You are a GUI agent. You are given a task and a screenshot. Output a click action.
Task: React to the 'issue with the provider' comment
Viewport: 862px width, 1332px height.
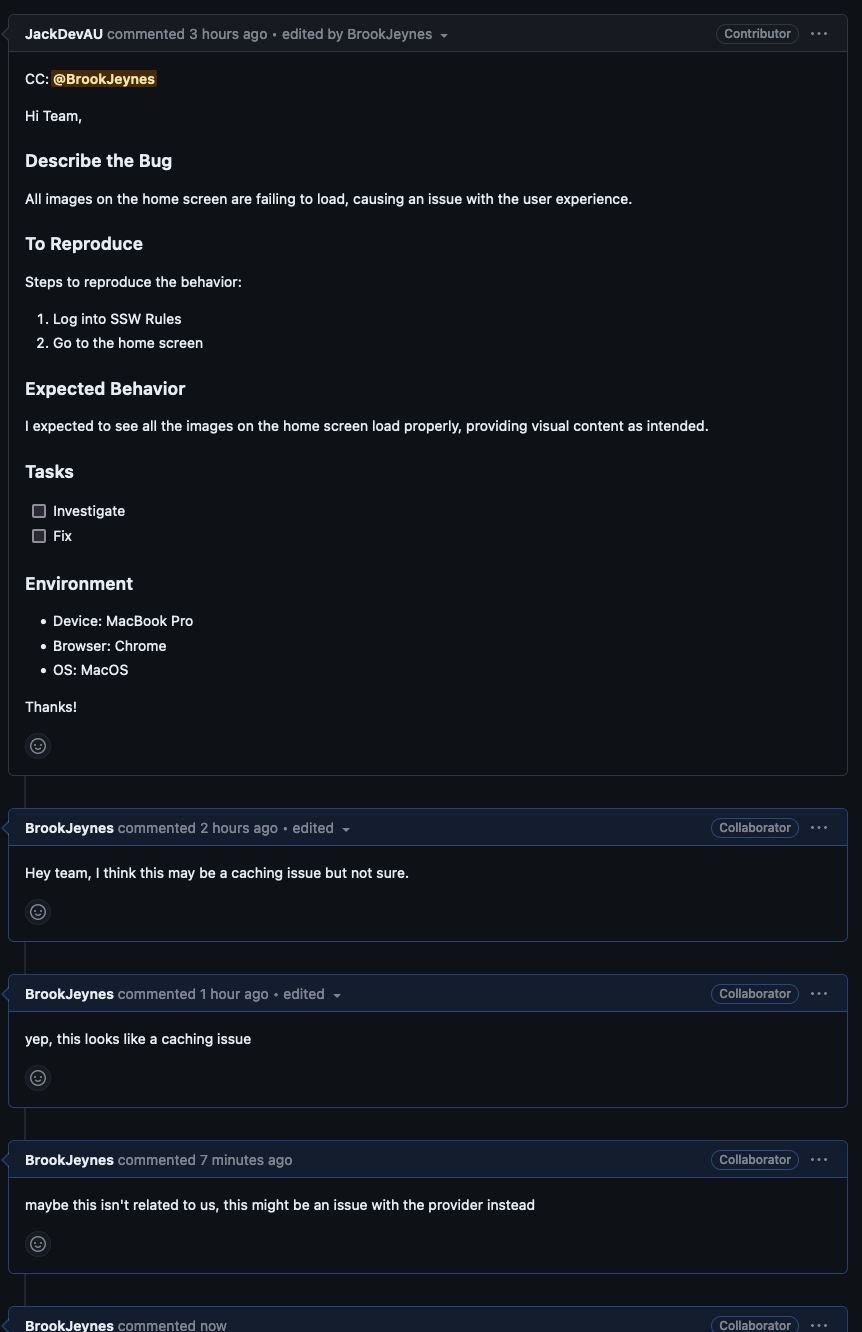(38, 1244)
